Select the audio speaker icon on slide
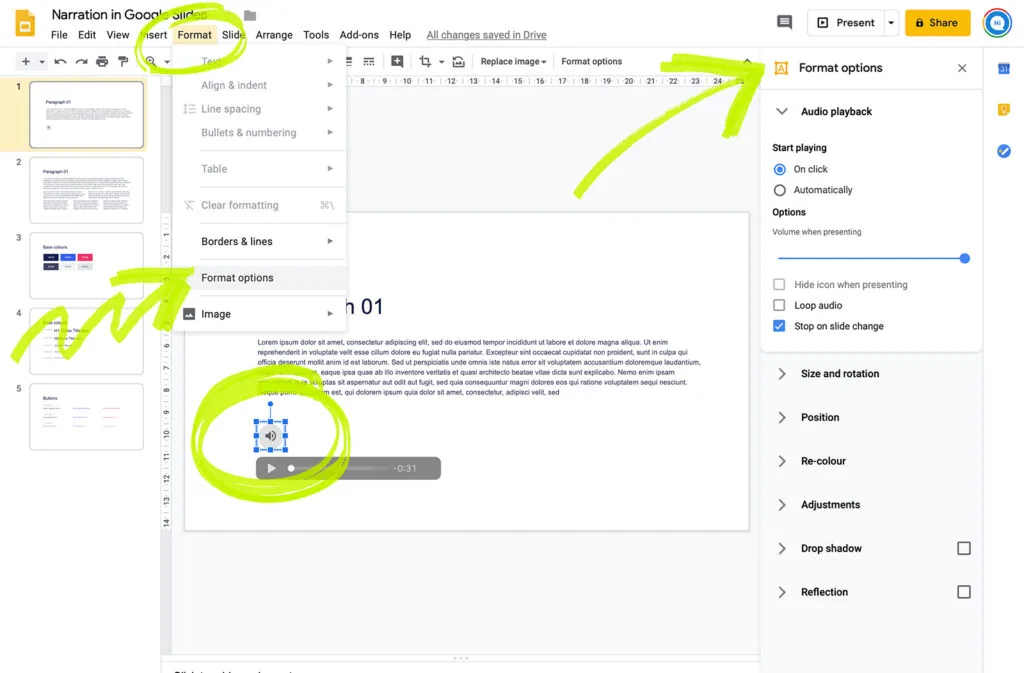The image size is (1024, 673). pyautogui.click(x=270, y=435)
